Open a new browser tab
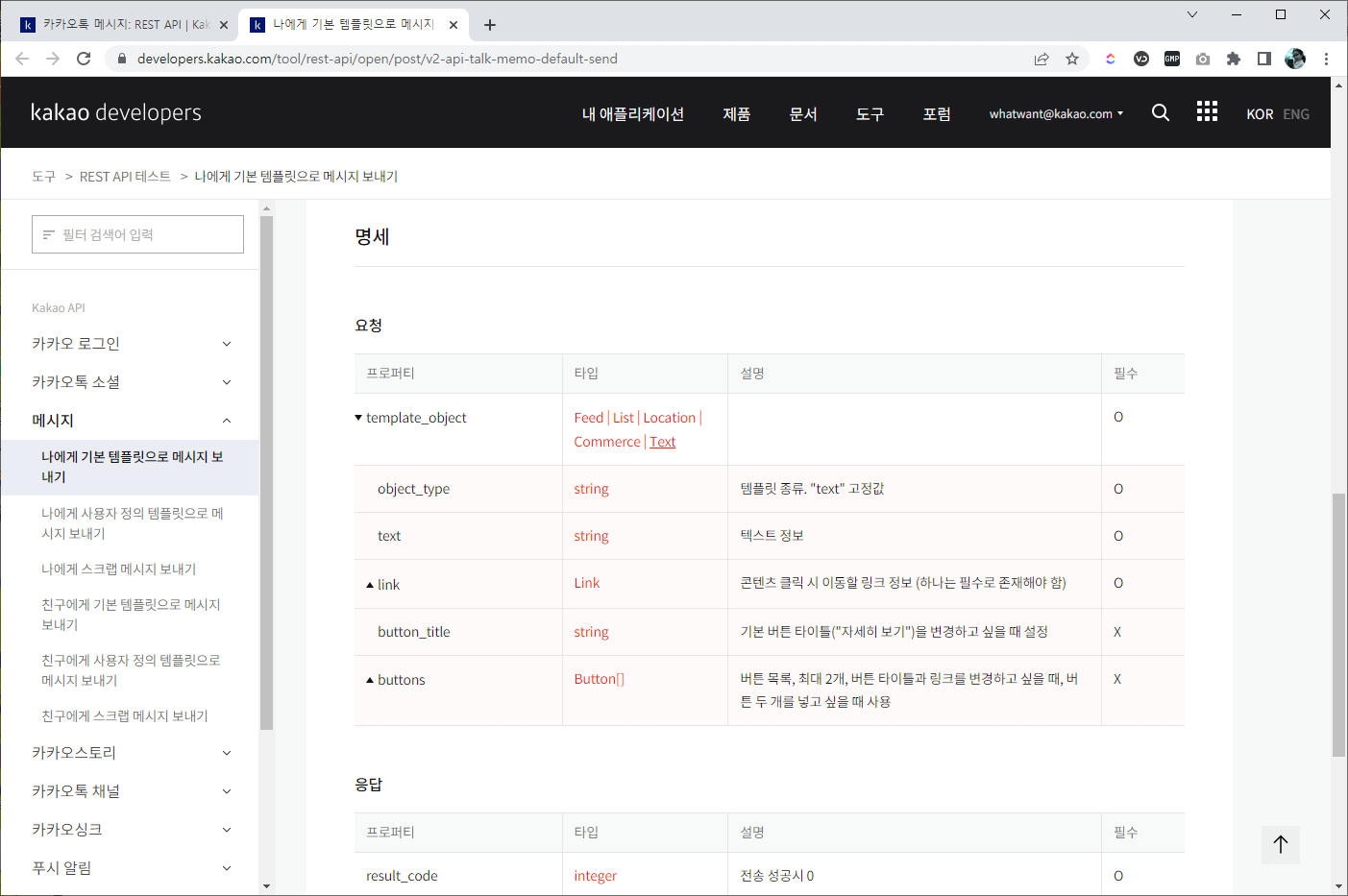This screenshot has width=1348, height=896. (x=490, y=25)
